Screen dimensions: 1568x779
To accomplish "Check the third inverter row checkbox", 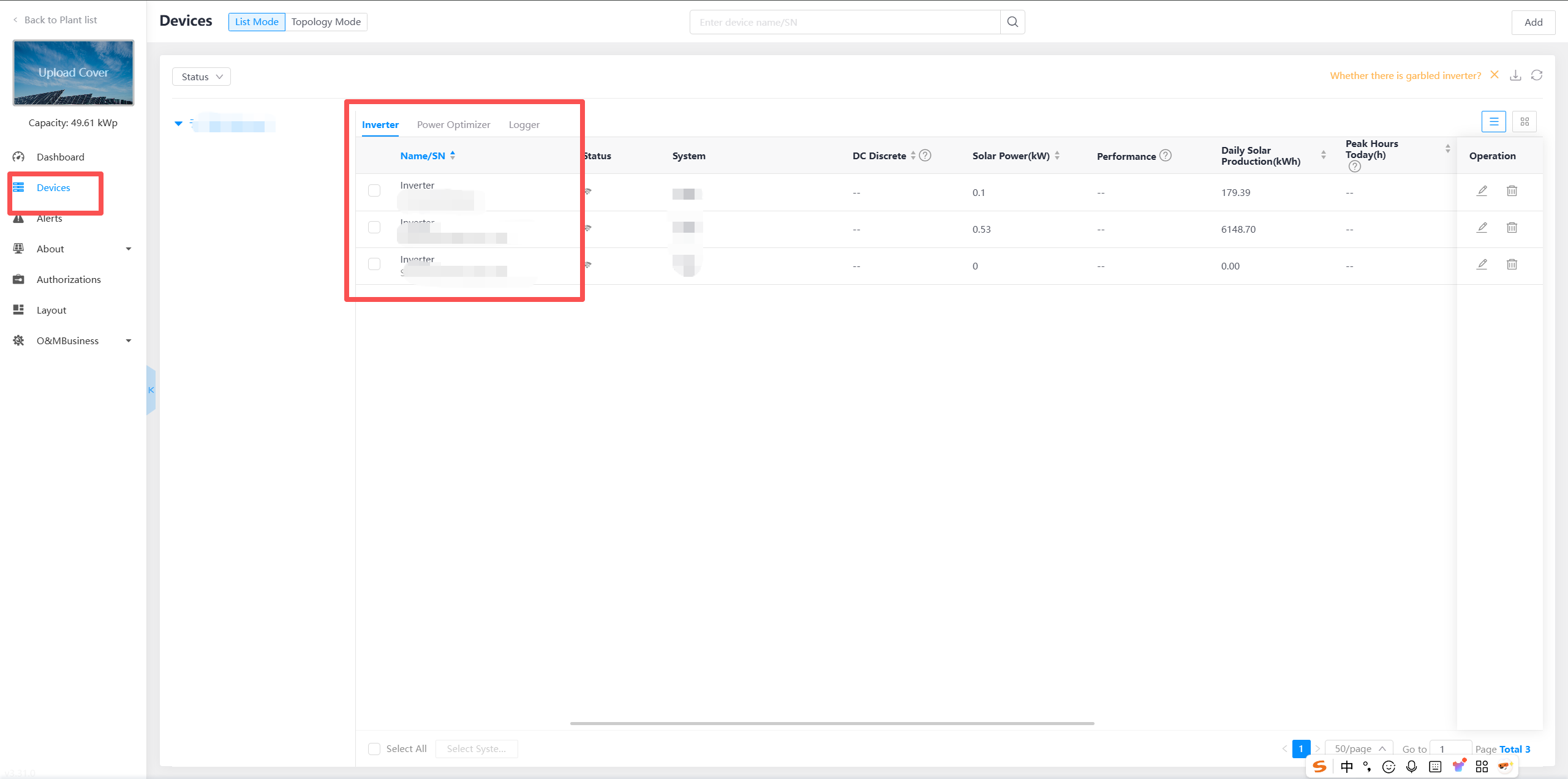I will (x=374, y=264).
